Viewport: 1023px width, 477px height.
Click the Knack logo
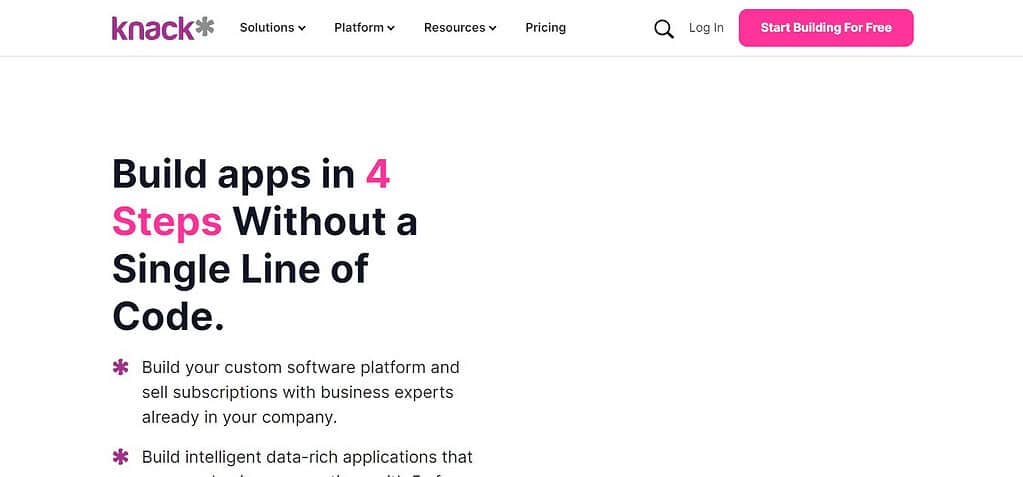click(x=163, y=28)
